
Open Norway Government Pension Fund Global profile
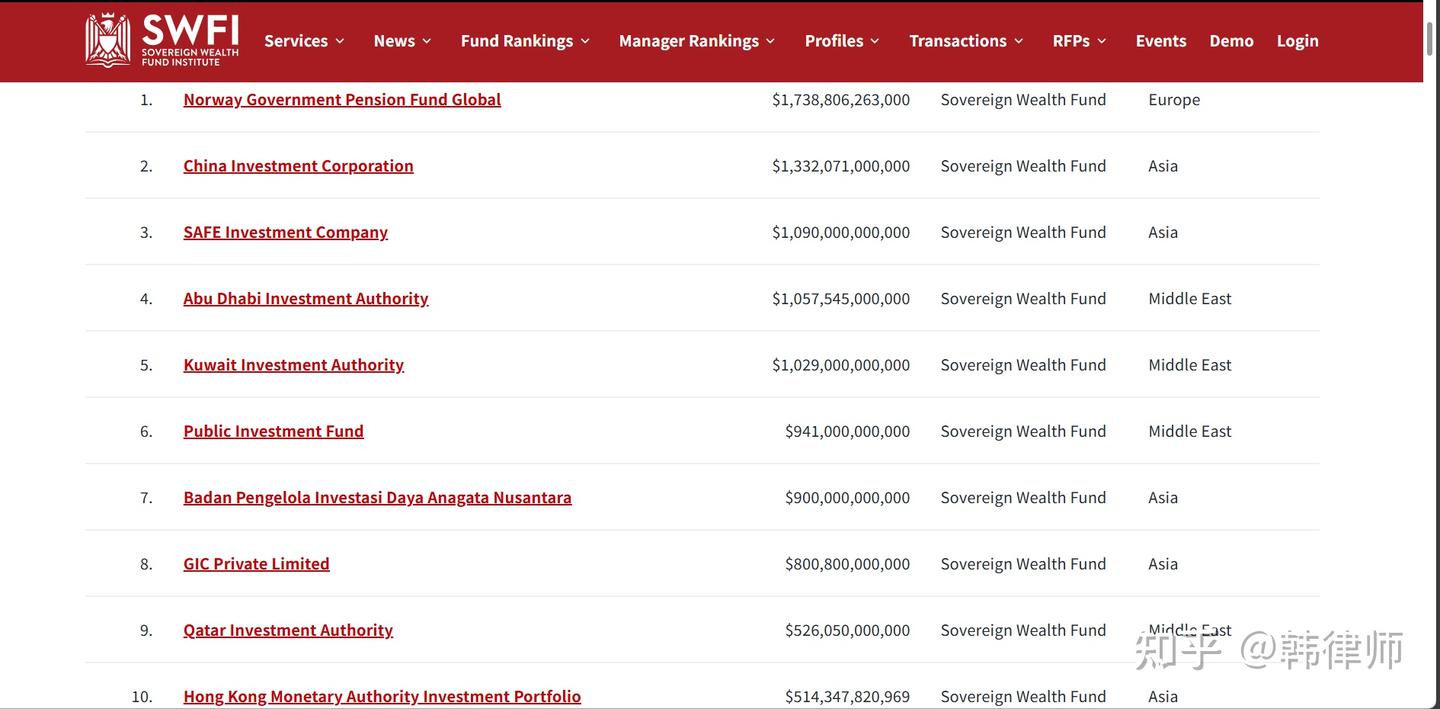[342, 99]
